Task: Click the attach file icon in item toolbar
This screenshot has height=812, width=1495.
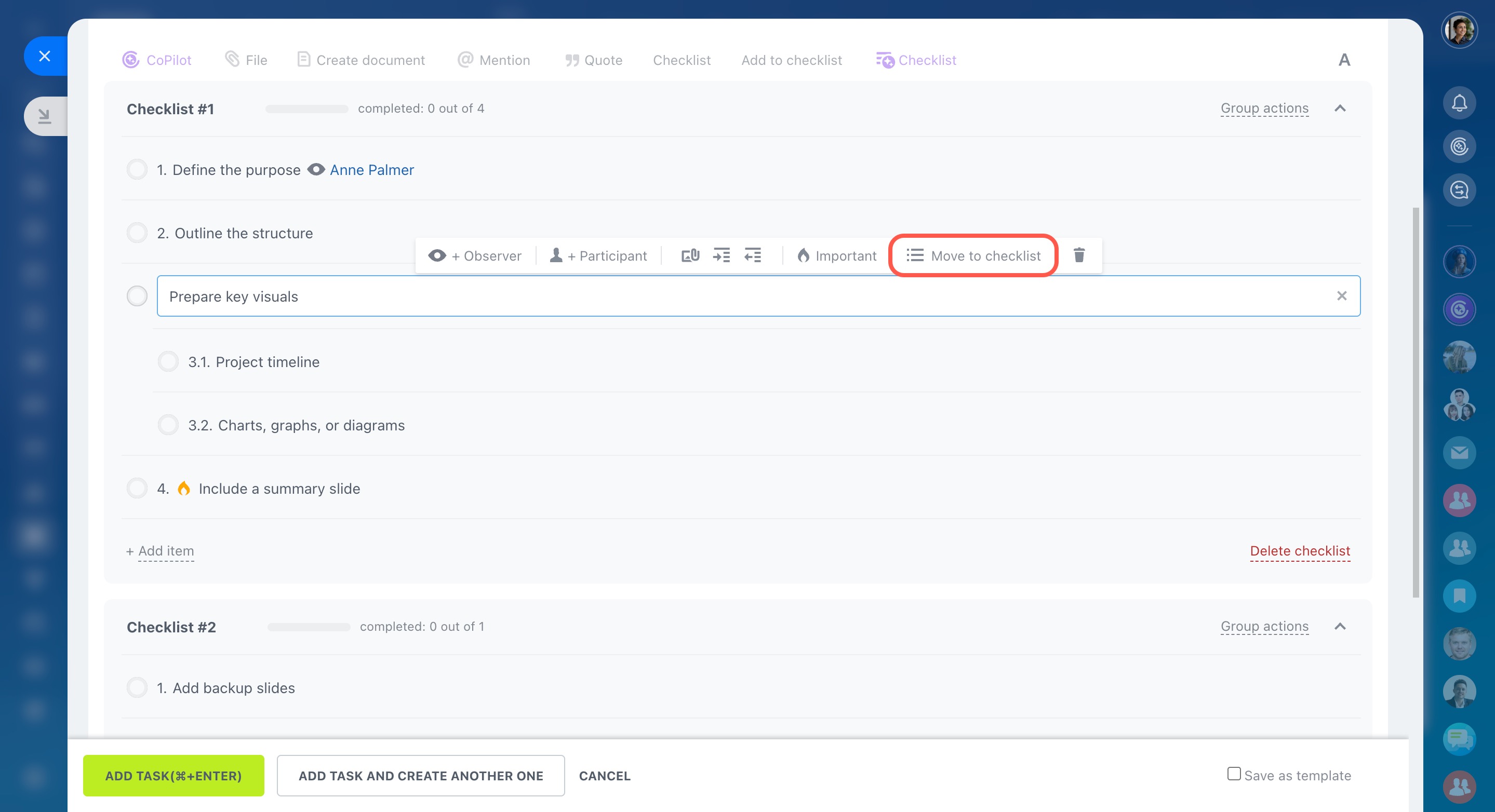Action: tap(690, 255)
